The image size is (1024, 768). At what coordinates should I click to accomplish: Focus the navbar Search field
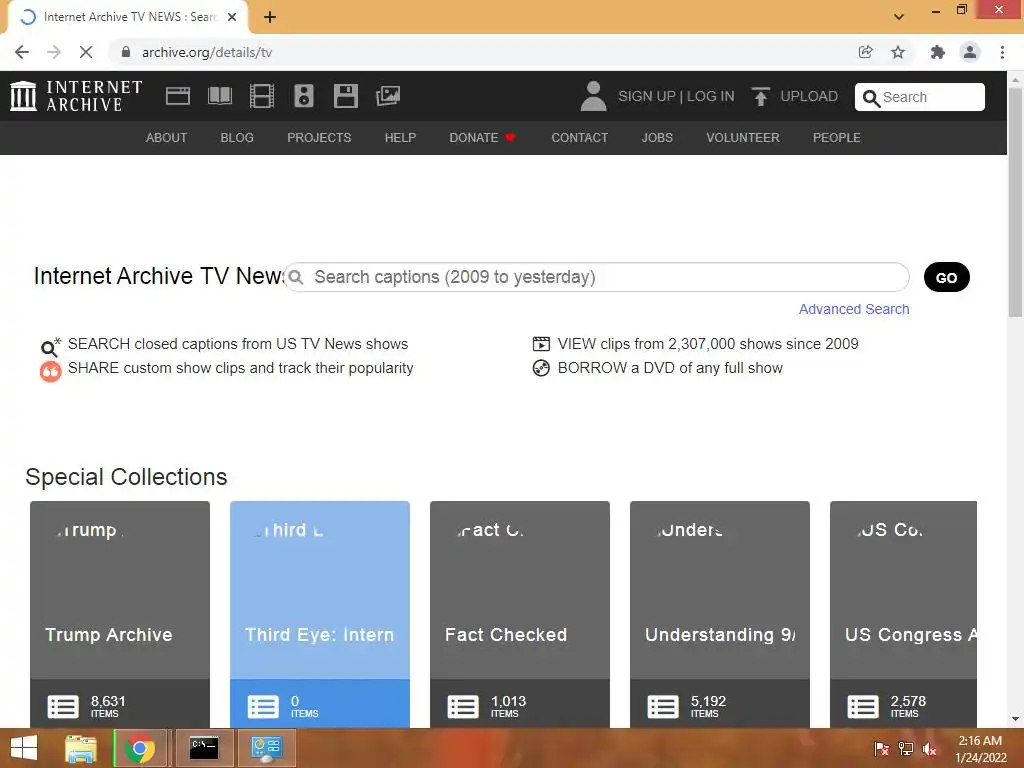(920, 97)
